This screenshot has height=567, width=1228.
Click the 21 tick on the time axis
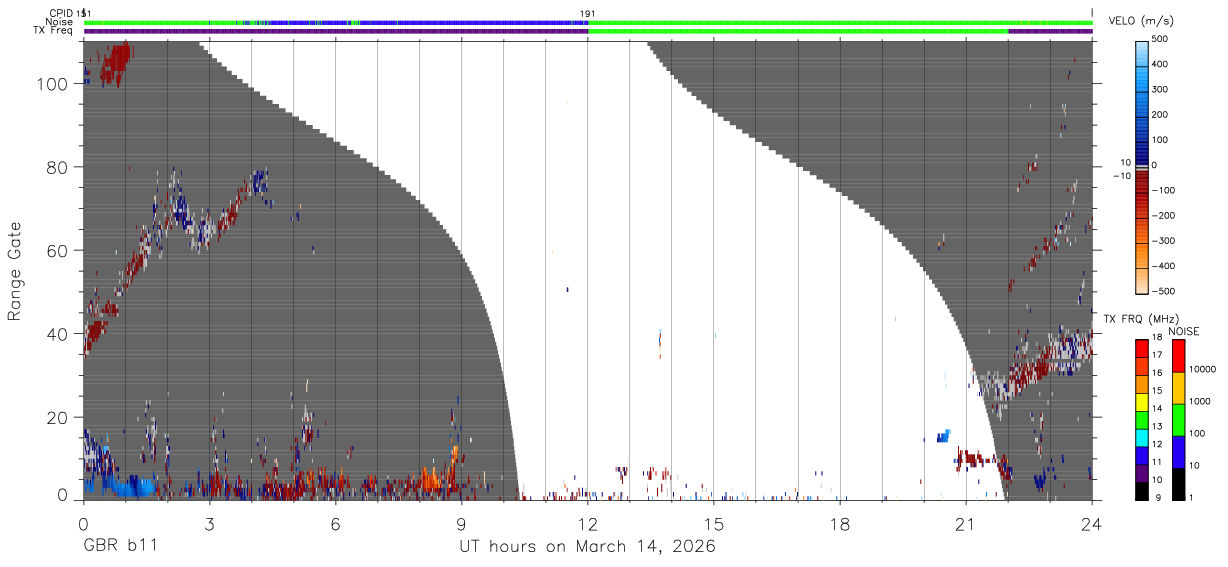966,523
